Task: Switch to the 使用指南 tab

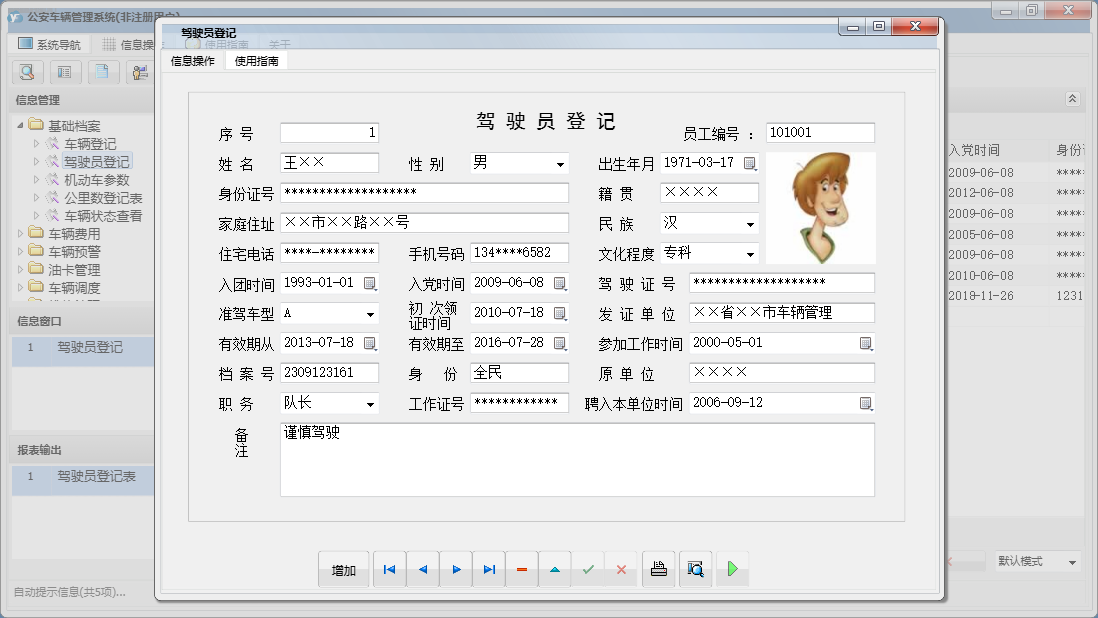Action: [x=256, y=61]
